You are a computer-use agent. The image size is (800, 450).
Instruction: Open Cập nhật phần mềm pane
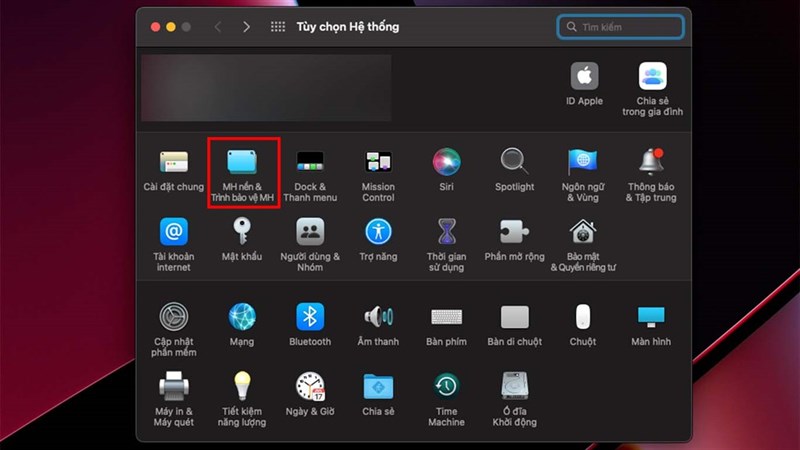(173, 329)
